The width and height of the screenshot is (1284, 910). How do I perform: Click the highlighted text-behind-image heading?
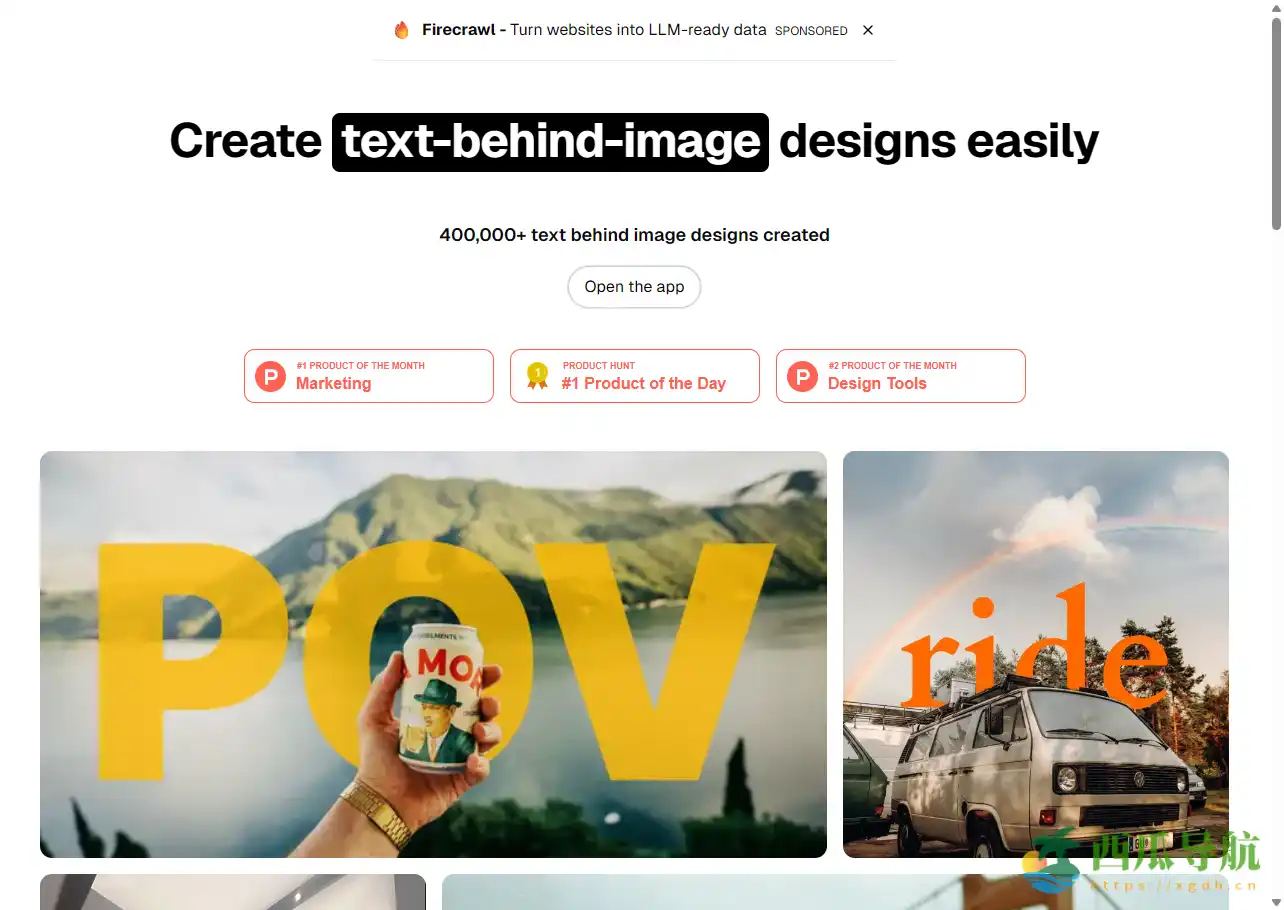pos(550,142)
